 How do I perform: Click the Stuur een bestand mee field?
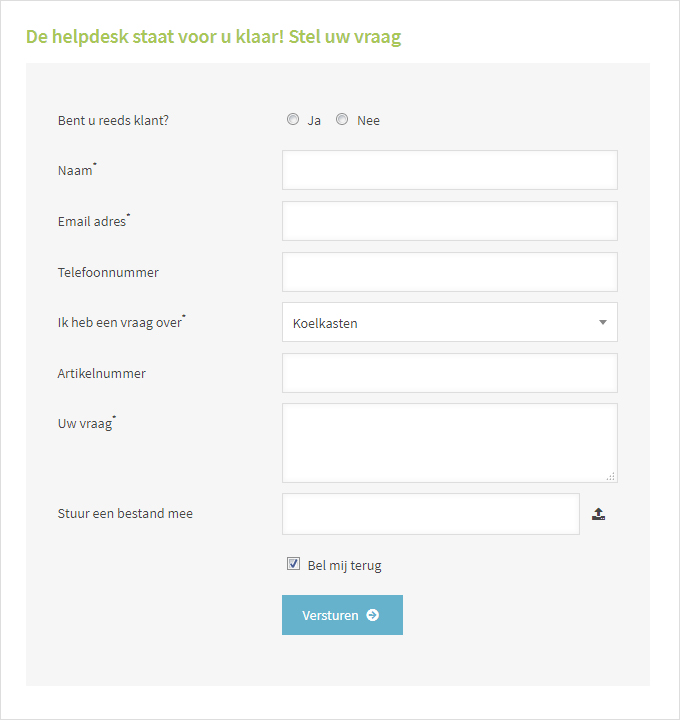pyautogui.click(x=431, y=514)
